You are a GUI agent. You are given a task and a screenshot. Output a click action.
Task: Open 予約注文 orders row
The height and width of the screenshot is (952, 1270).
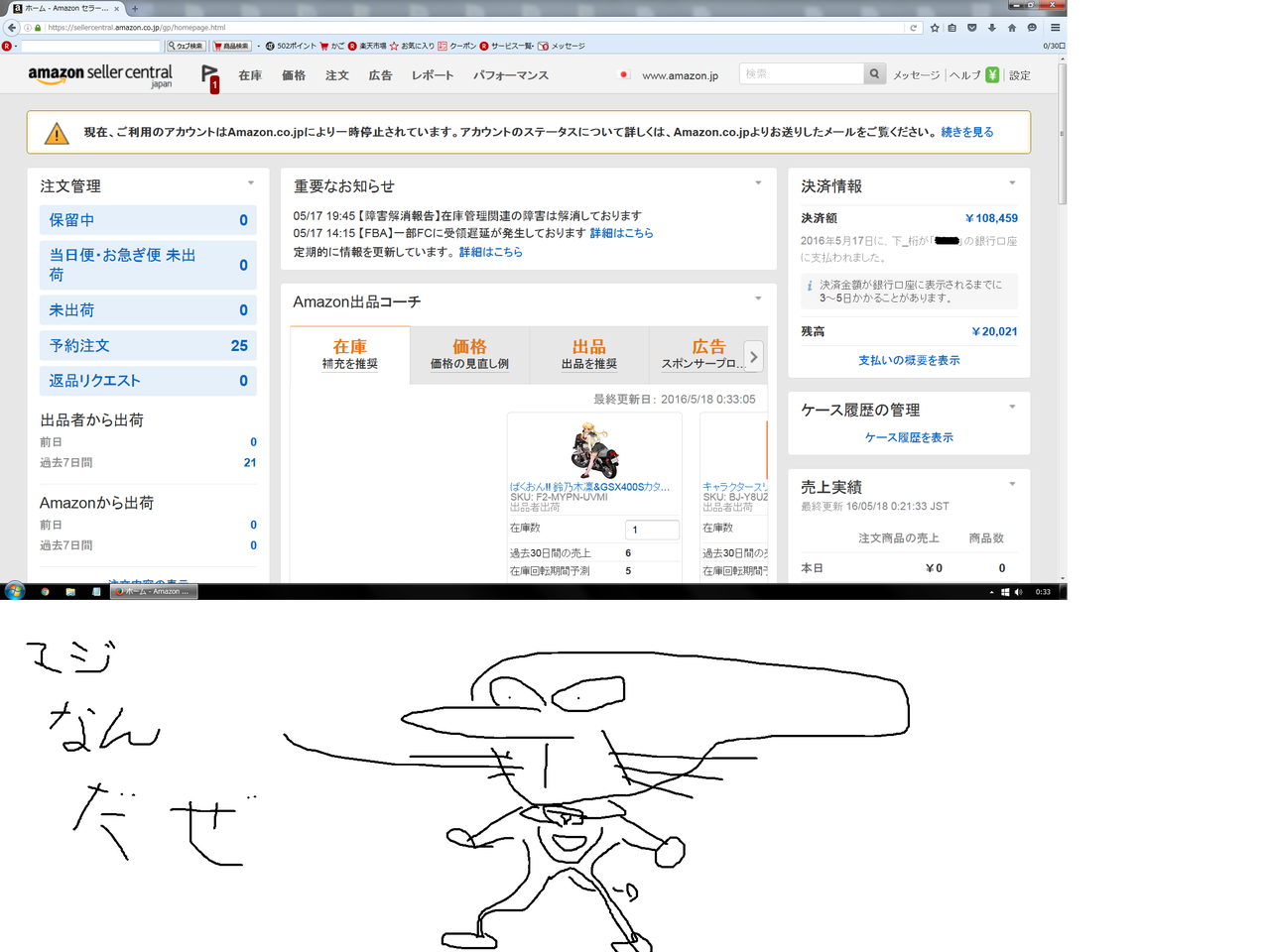pos(148,345)
